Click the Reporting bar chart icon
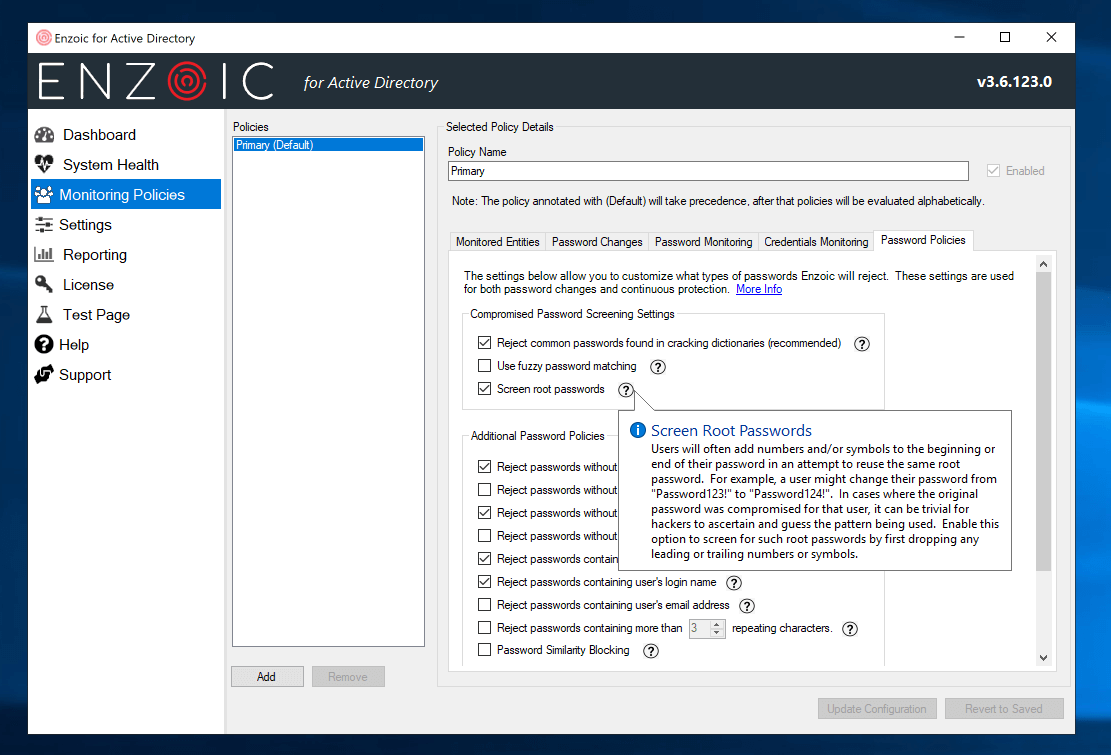1111x755 pixels. (44, 255)
